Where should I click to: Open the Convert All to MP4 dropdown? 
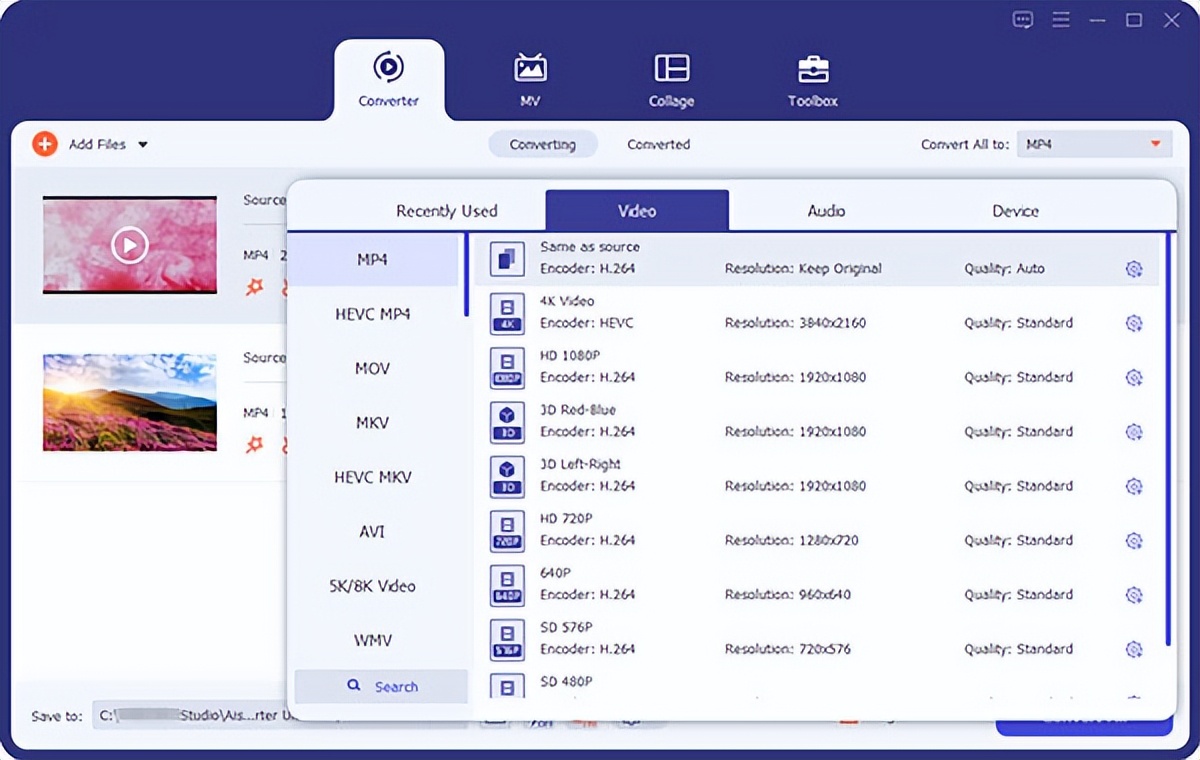[x=1094, y=145]
